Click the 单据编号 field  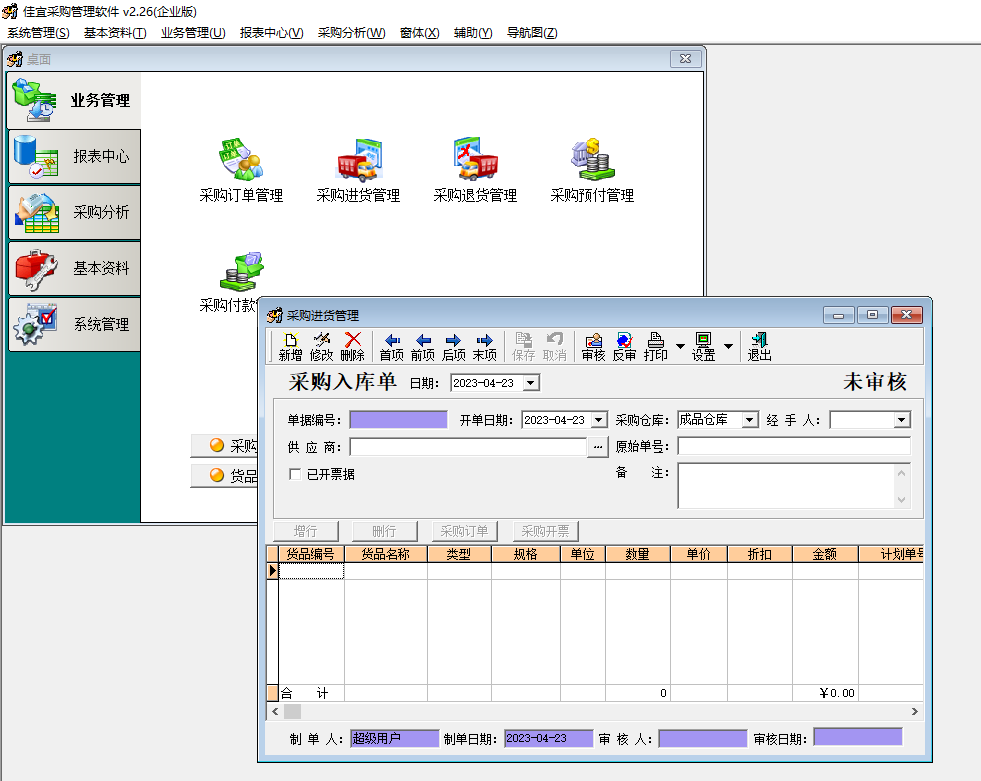pos(399,420)
